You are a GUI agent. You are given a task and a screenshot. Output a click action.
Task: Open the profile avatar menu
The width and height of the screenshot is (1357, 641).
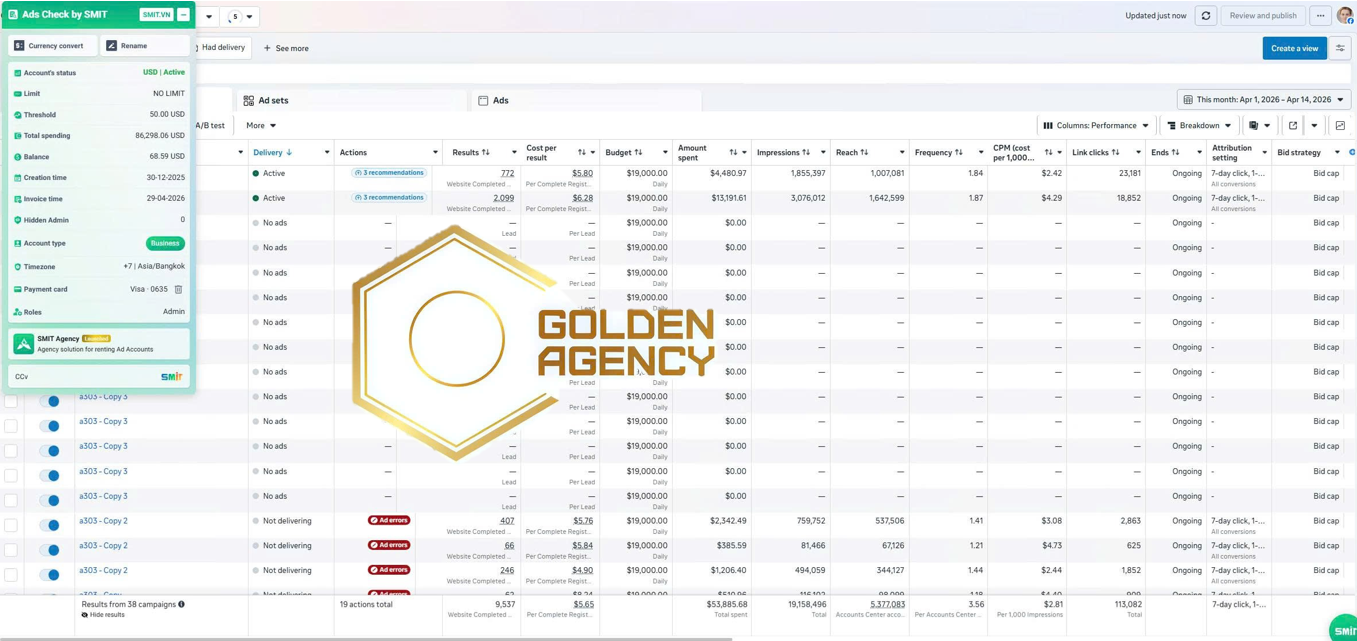pos(1345,16)
